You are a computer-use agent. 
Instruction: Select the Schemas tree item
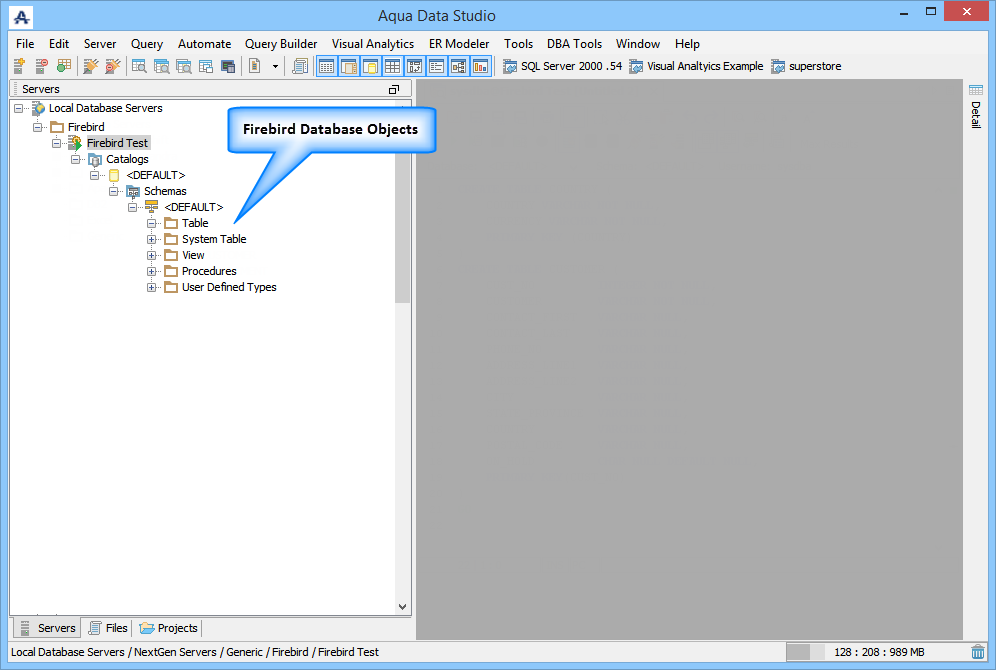[x=165, y=191]
